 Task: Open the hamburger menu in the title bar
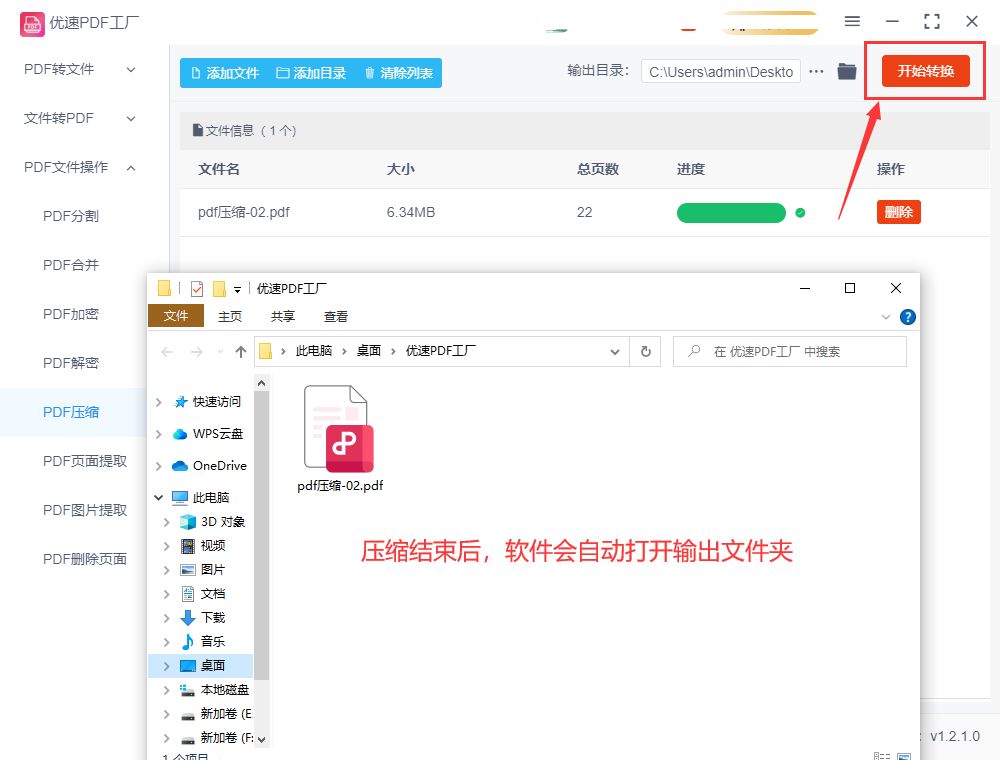852,21
